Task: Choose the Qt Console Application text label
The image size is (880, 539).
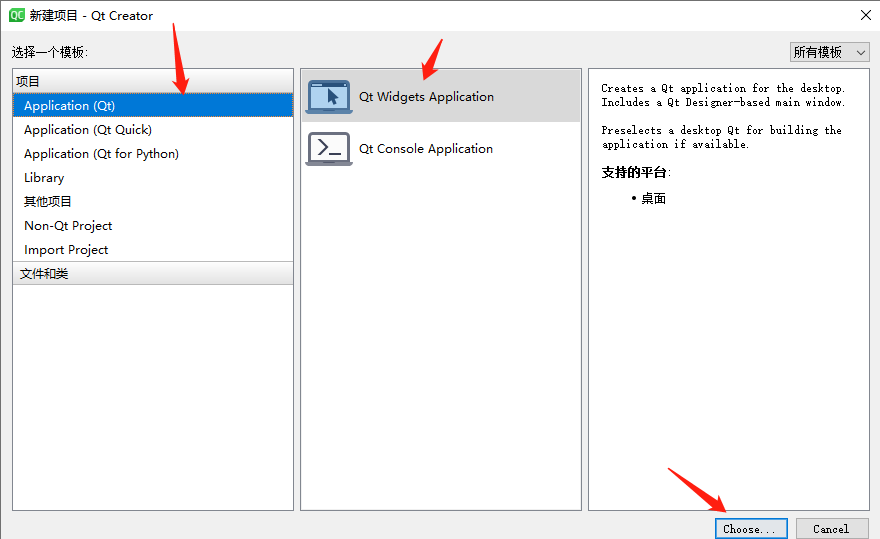Action: pyautogui.click(x=426, y=149)
